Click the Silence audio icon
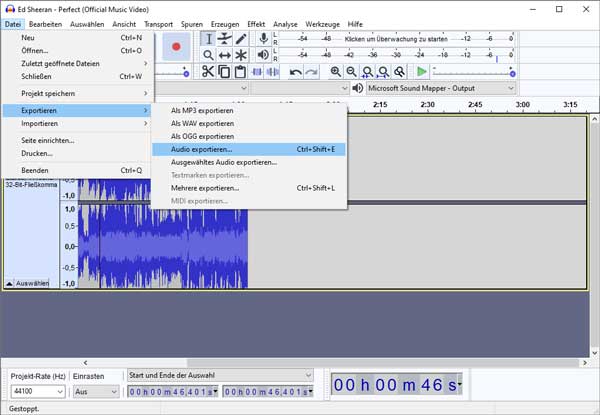Viewport: 600px width, 415px height. pos(272,72)
